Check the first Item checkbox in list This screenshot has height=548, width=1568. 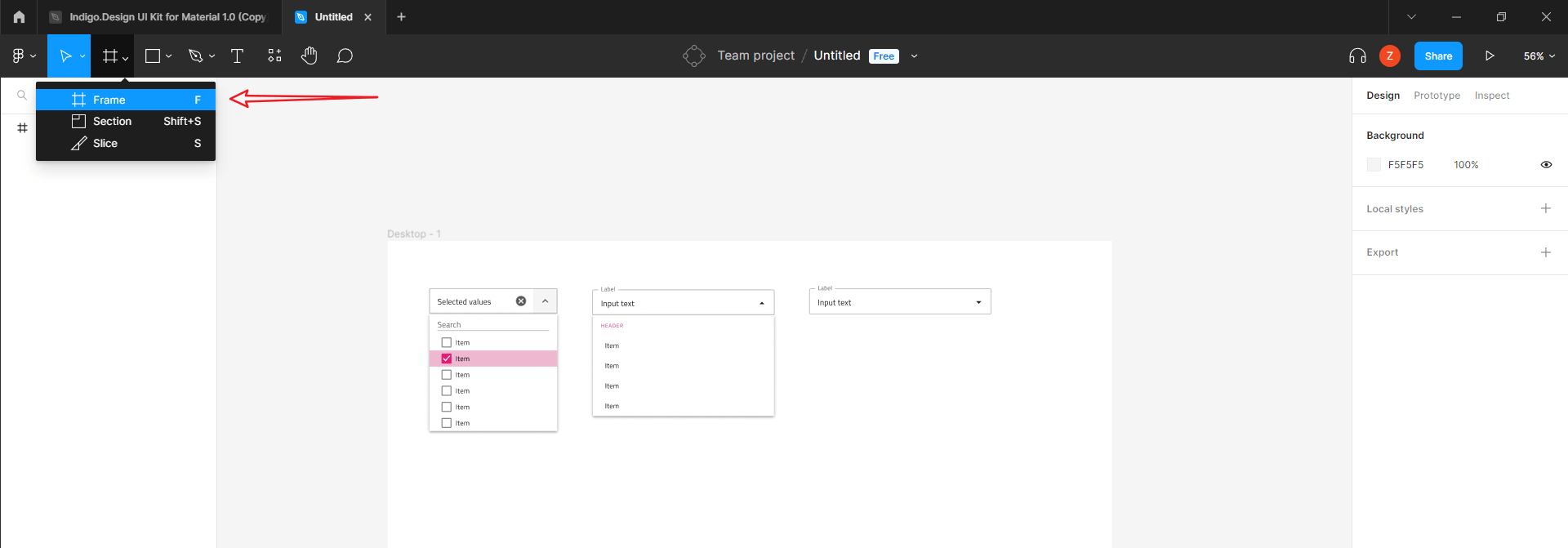pyautogui.click(x=447, y=342)
